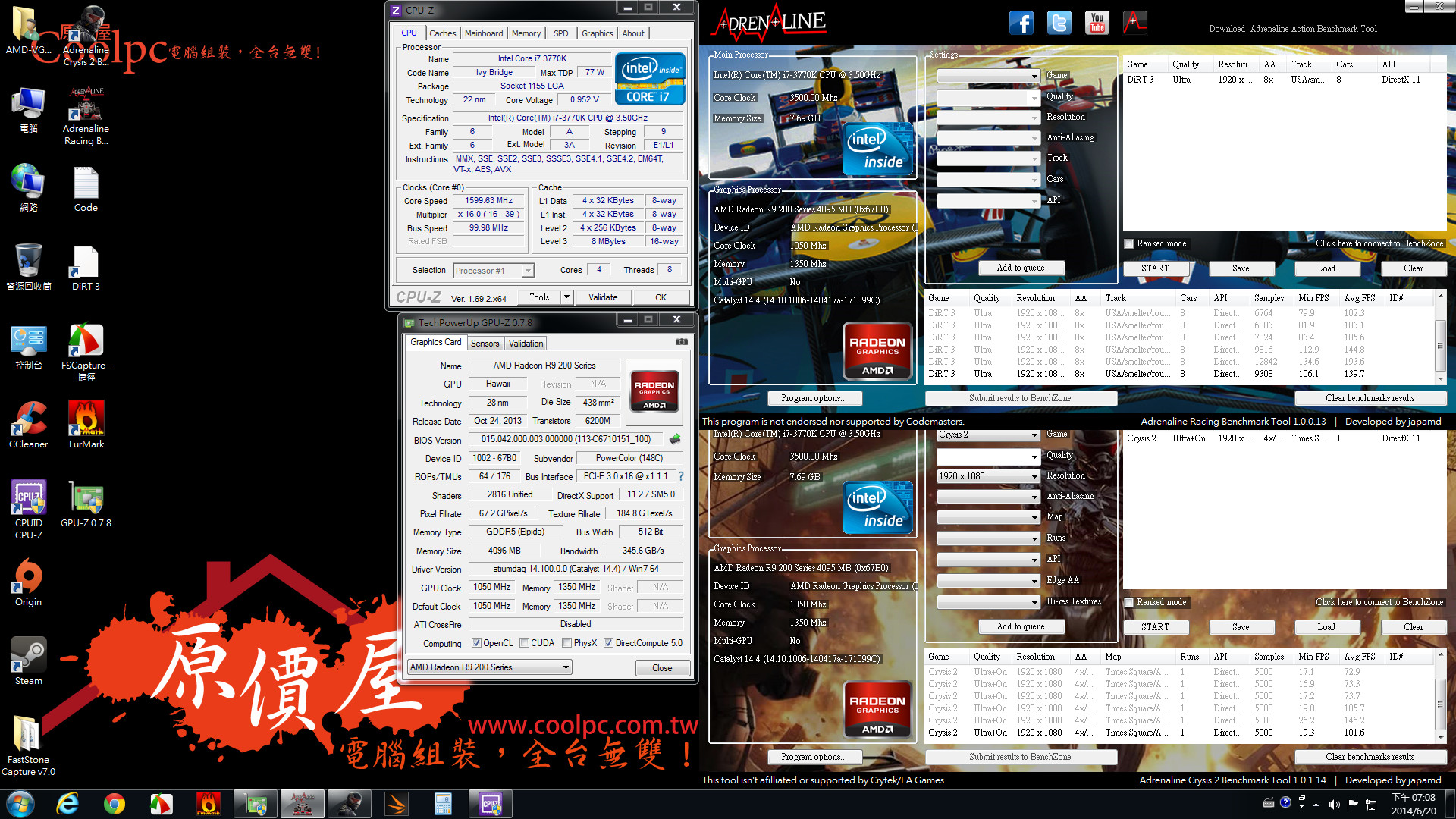
Task: Enable Ranked mode in DiRT 3 benchmark
Action: 1129,243
